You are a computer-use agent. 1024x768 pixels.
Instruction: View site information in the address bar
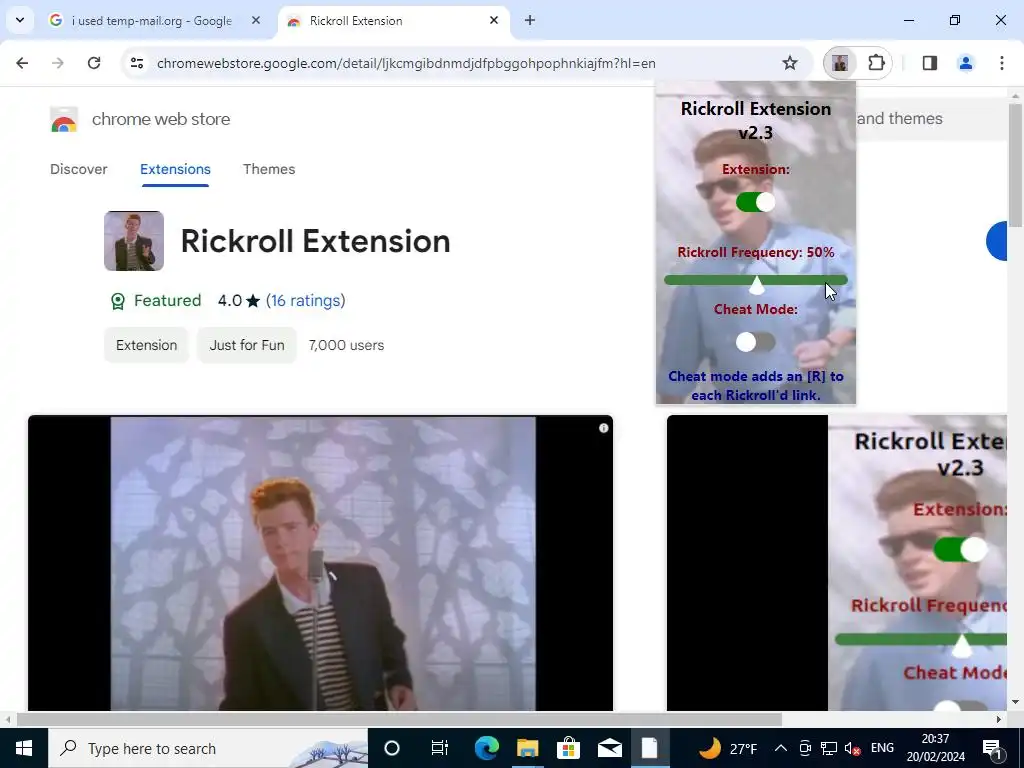pyautogui.click(x=137, y=63)
